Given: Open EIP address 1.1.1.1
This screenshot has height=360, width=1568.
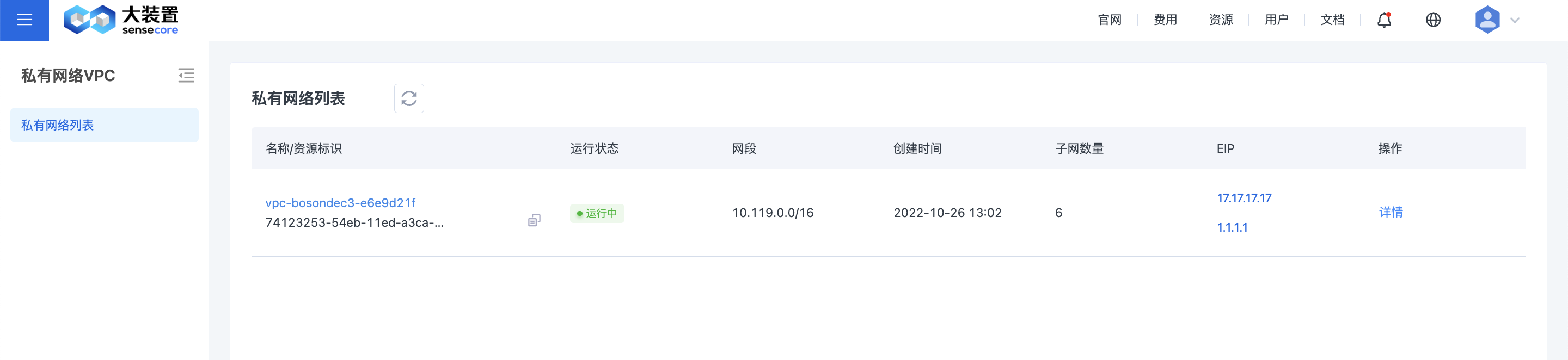Looking at the screenshot, I should pos(1232,227).
